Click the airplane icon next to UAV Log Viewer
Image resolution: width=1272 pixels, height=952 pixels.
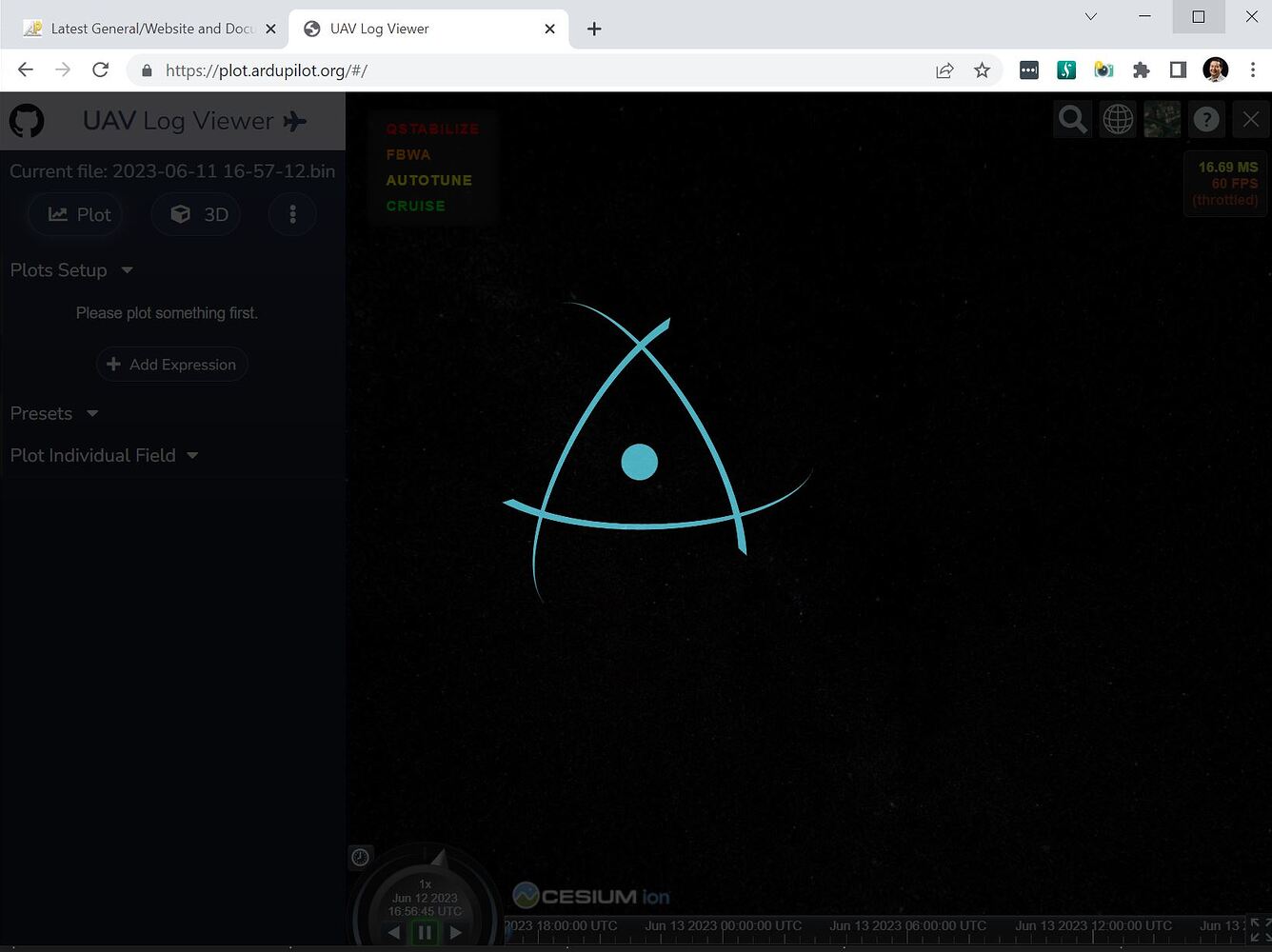(295, 121)
